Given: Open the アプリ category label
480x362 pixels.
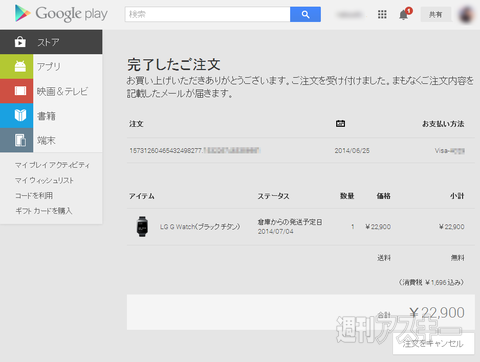Looking at the screenshot, I should click(49, 67).
